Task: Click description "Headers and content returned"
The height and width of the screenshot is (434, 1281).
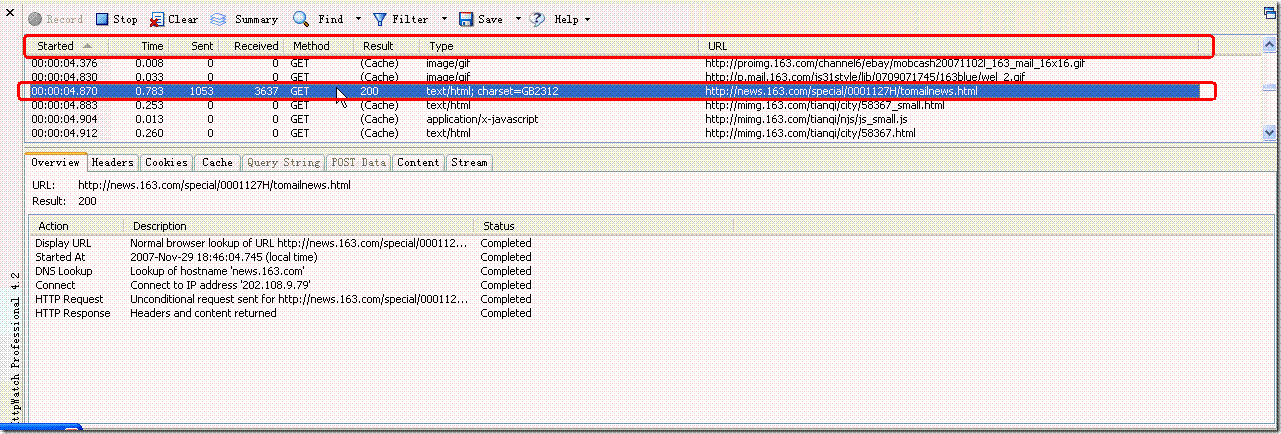Action: [203, 313]
